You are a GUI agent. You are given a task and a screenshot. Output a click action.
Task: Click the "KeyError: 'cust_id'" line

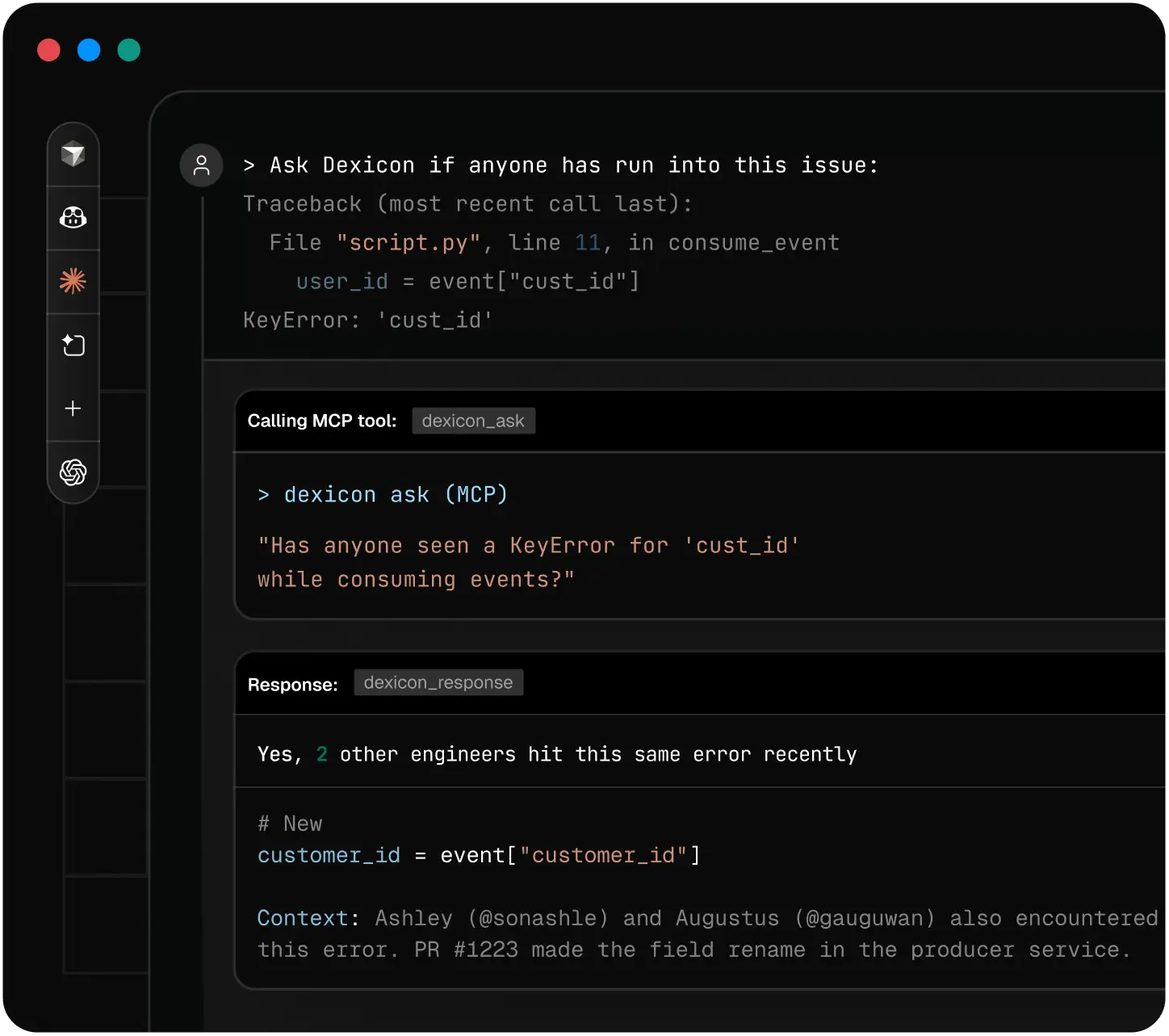(x=368, y=321)
